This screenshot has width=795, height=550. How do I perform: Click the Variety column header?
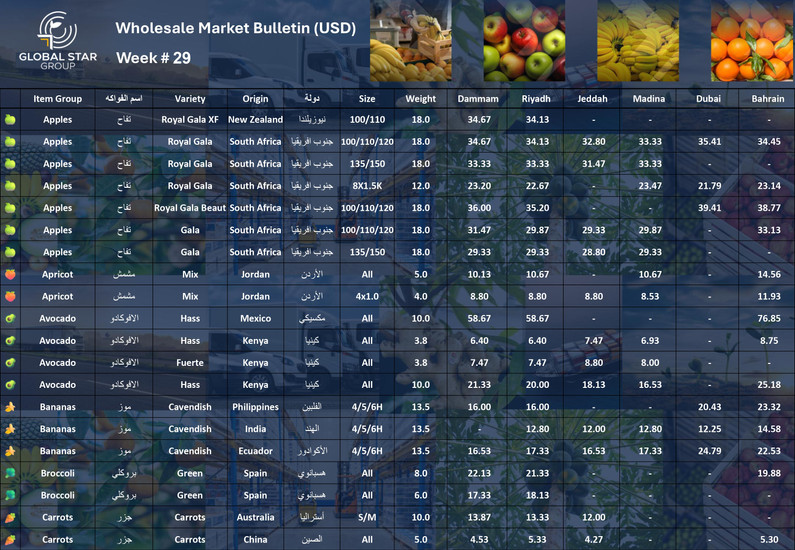[190, 99]
